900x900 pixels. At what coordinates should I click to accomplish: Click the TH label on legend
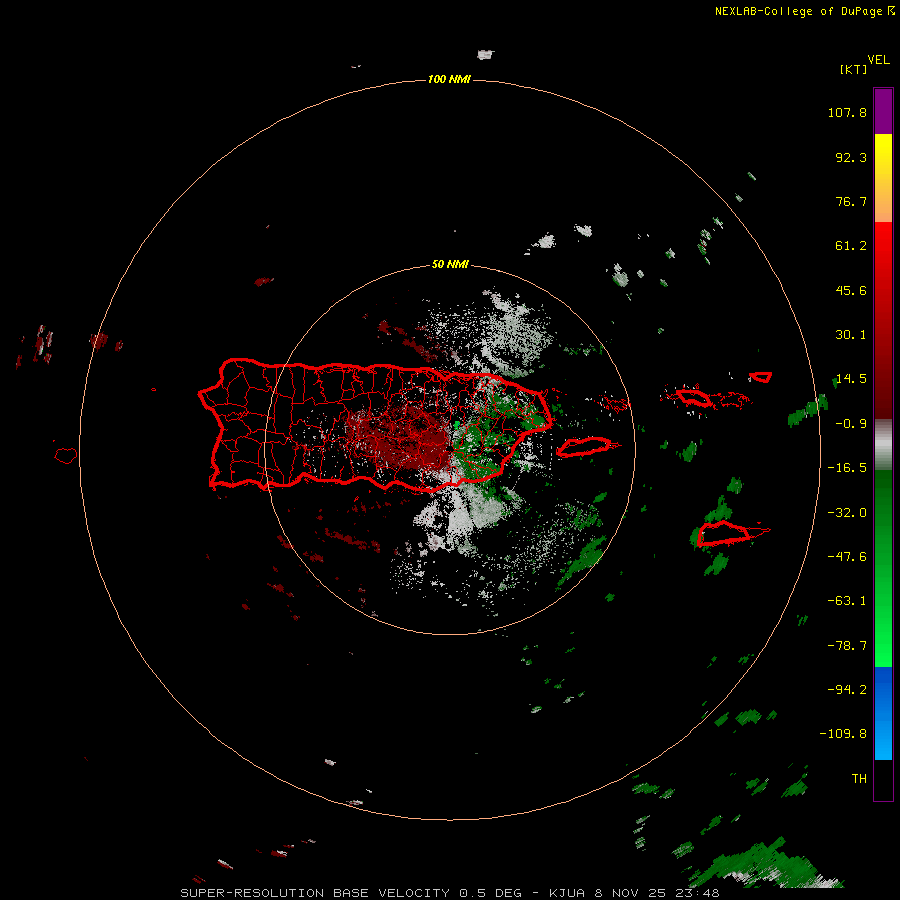point(859,779)
